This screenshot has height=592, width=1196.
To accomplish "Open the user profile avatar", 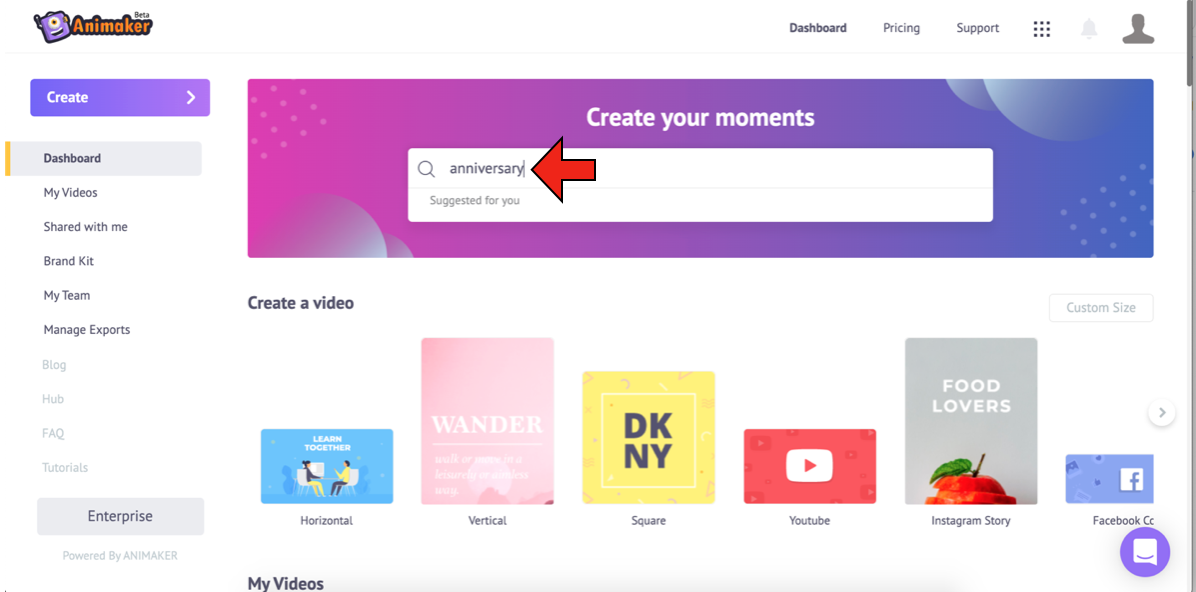I will coord(1137,29).
